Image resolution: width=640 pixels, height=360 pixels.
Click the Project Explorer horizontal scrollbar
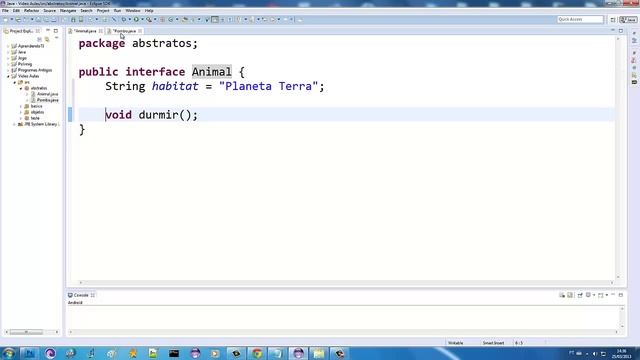32,332
